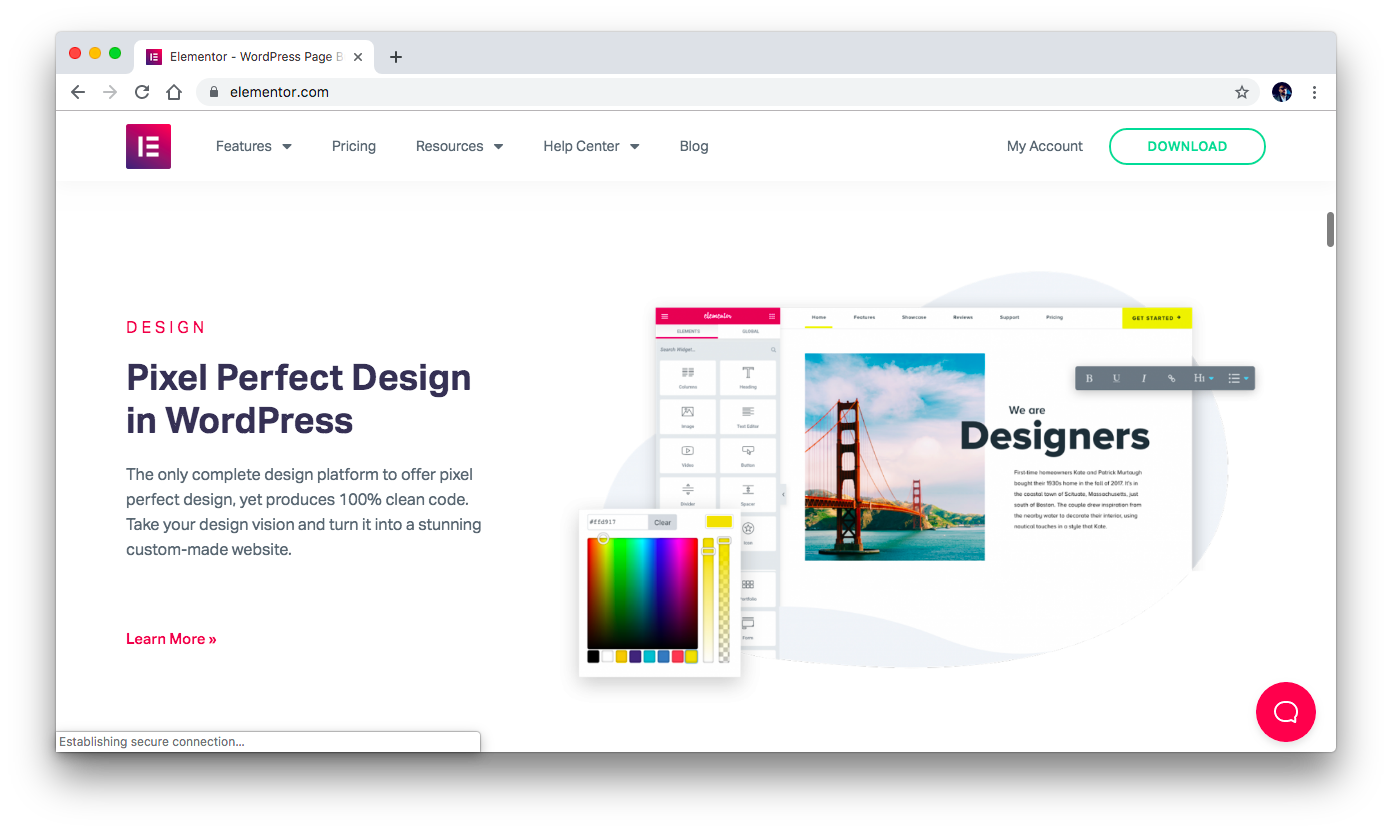The height and width of the screenshot is (832, 1392).
Task: Follow the Learn More link
Action: pos(171,639)
